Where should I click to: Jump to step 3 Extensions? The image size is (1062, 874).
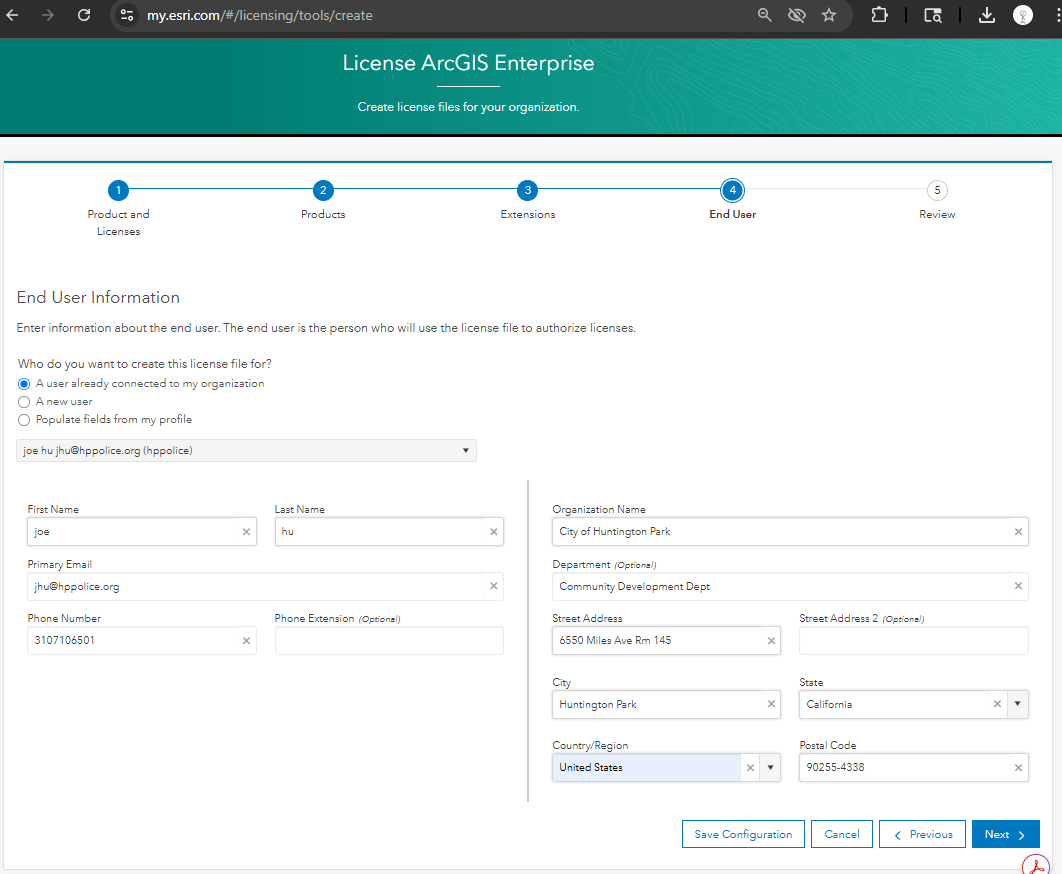[528, 191]
